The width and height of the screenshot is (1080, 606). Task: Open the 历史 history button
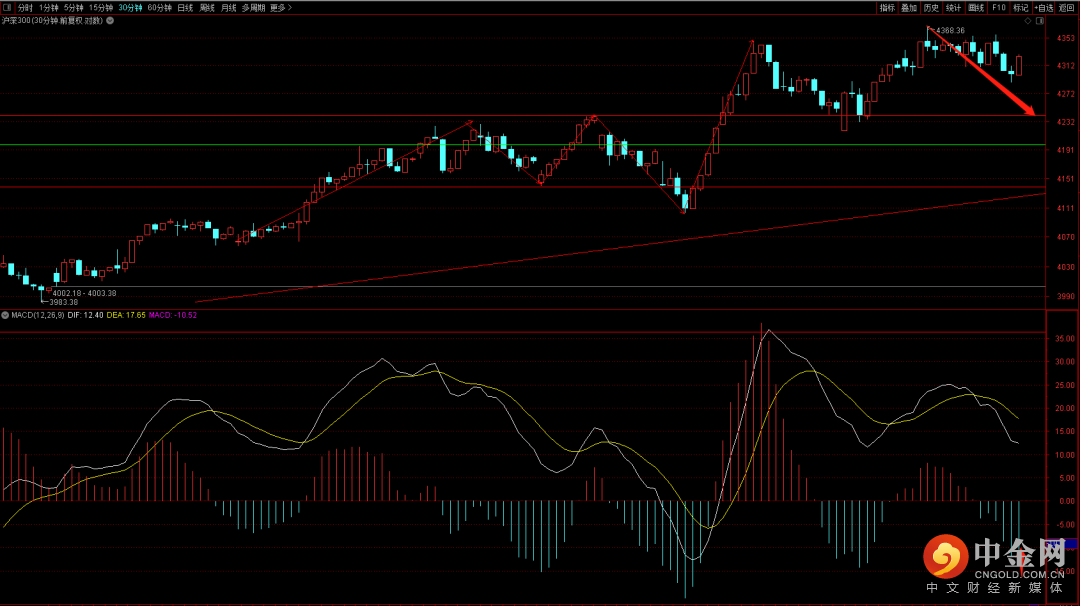(x=931, y=7)
